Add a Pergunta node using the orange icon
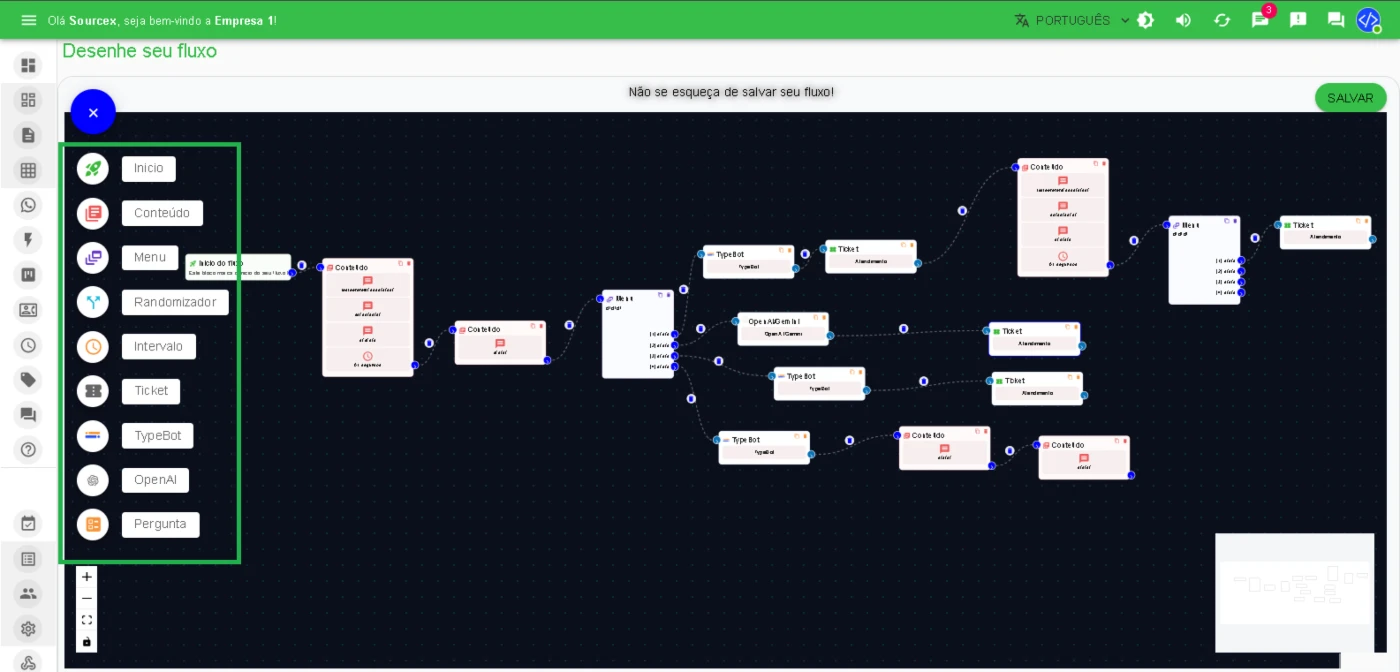This screenshot has width=1400, height=672. (93, 524)
